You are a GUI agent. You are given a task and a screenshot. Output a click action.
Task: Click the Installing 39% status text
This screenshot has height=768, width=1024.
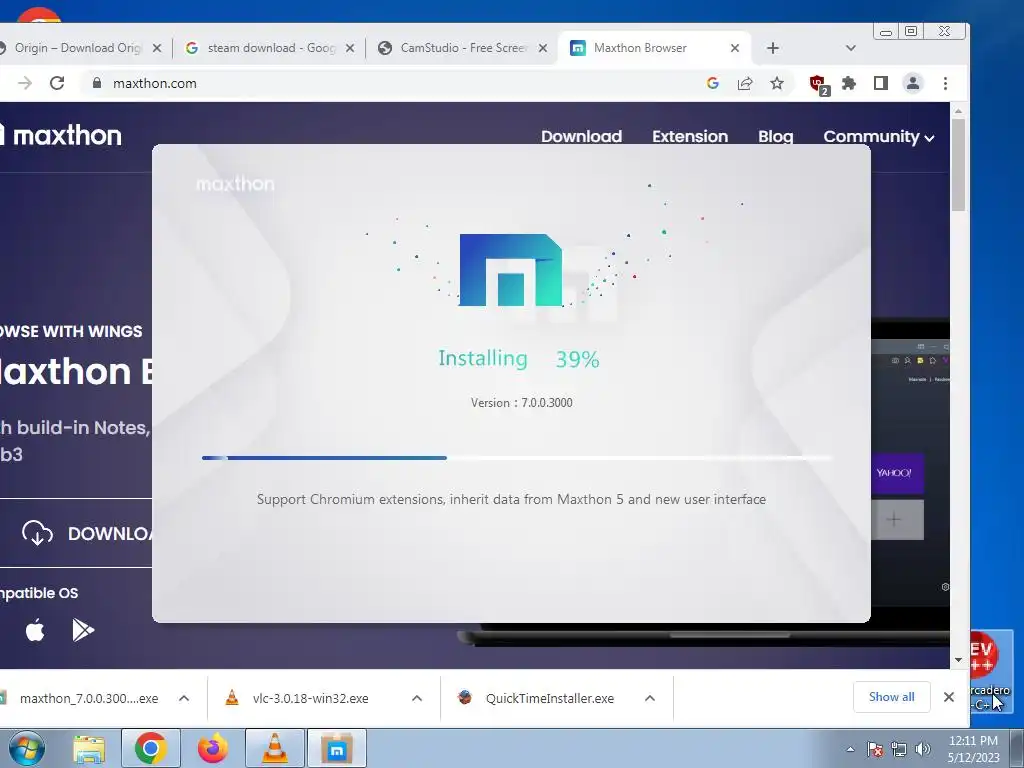[x=519, y=359]
